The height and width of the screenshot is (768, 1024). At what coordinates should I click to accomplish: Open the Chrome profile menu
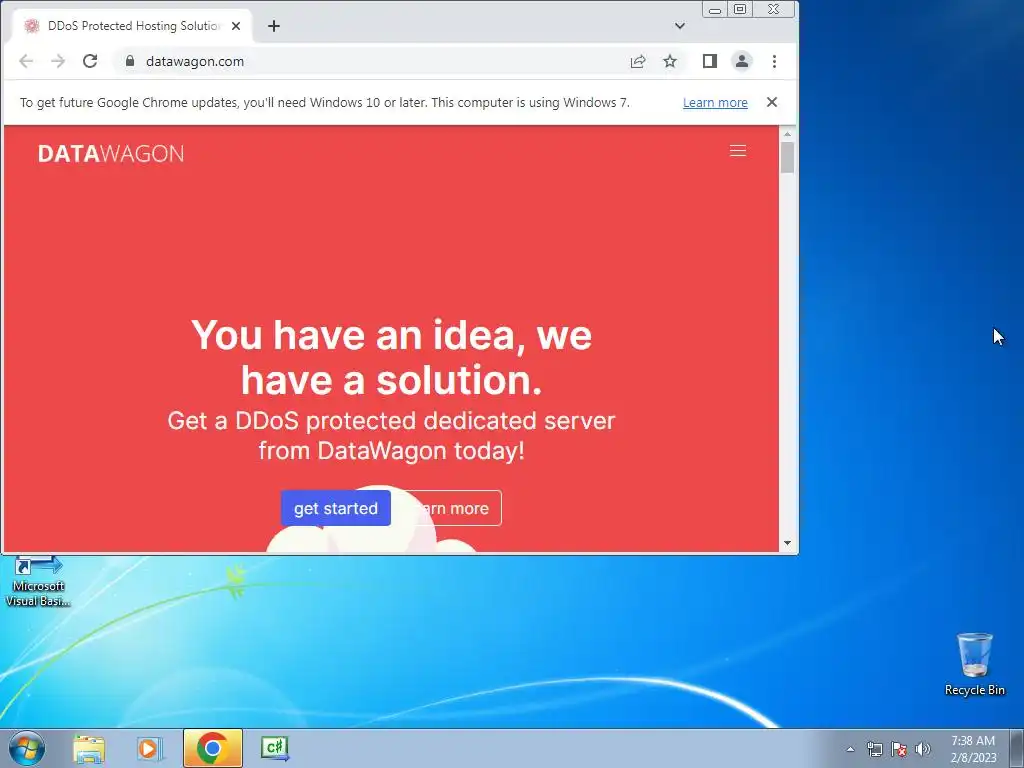click(x=742, y=61)
